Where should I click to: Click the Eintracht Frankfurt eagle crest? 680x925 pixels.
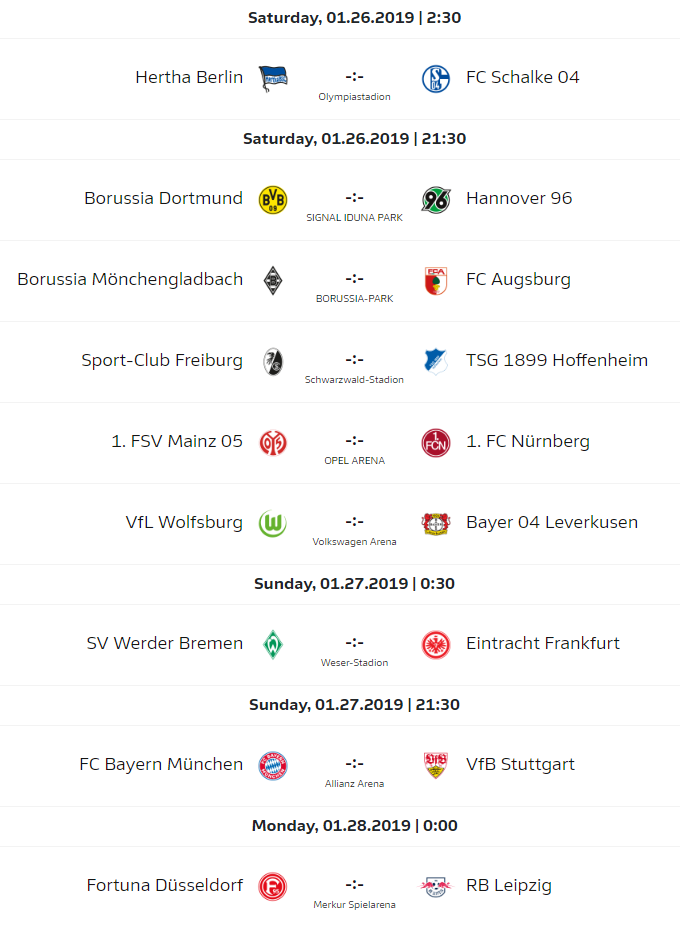click(436, 644)
